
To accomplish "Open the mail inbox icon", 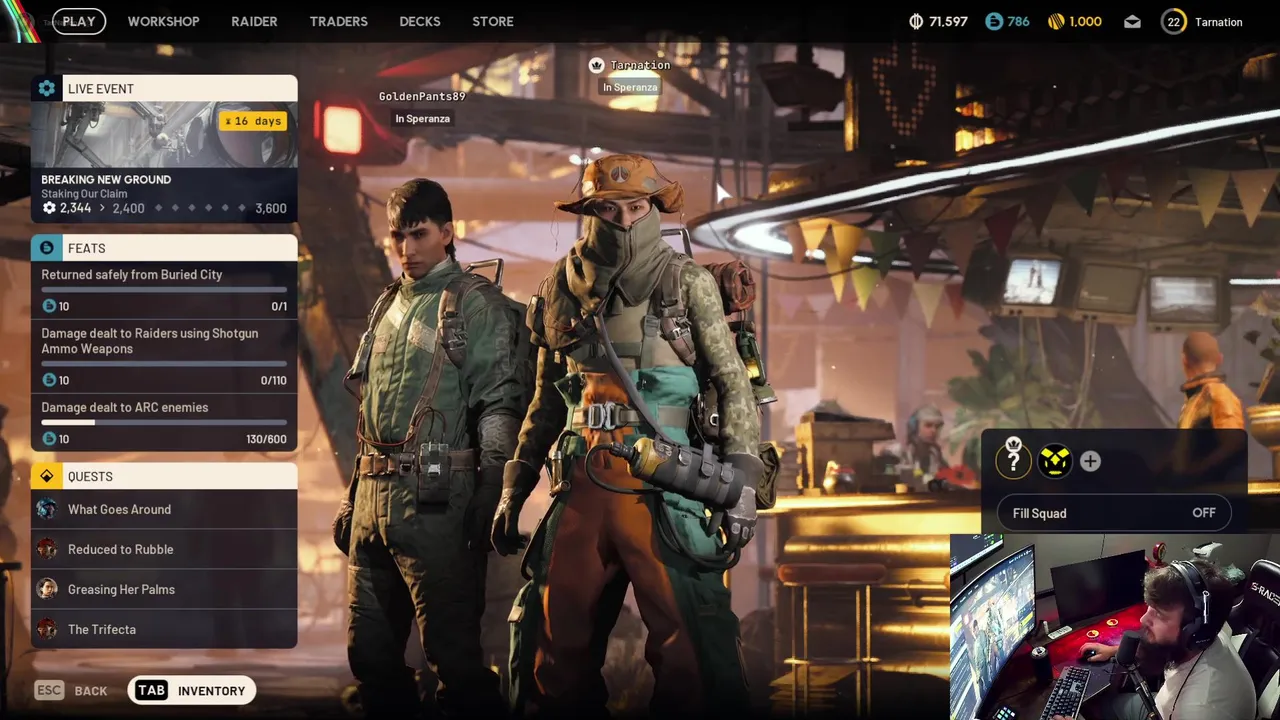I will point(1132,21).
